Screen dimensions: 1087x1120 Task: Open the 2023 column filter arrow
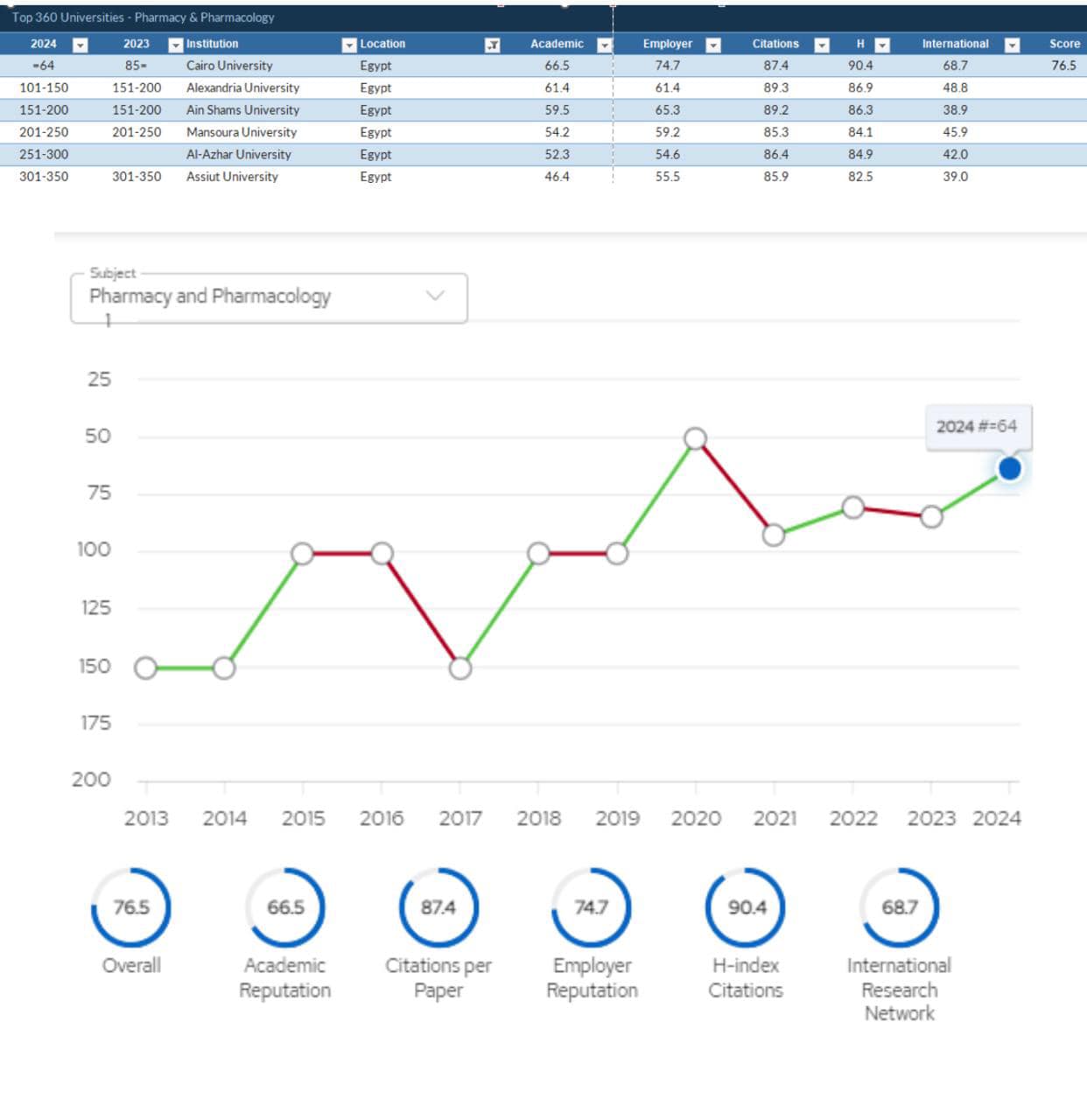tap(175, 45)
